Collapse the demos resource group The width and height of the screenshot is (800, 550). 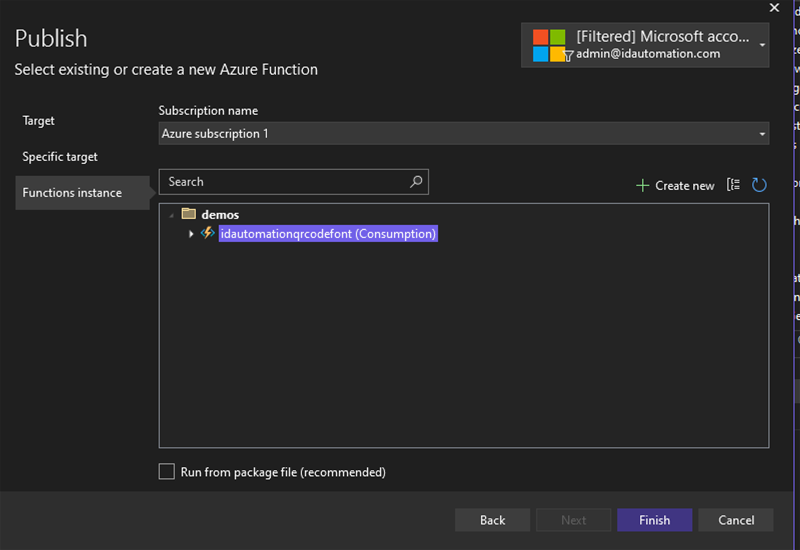tap(171, 215)
